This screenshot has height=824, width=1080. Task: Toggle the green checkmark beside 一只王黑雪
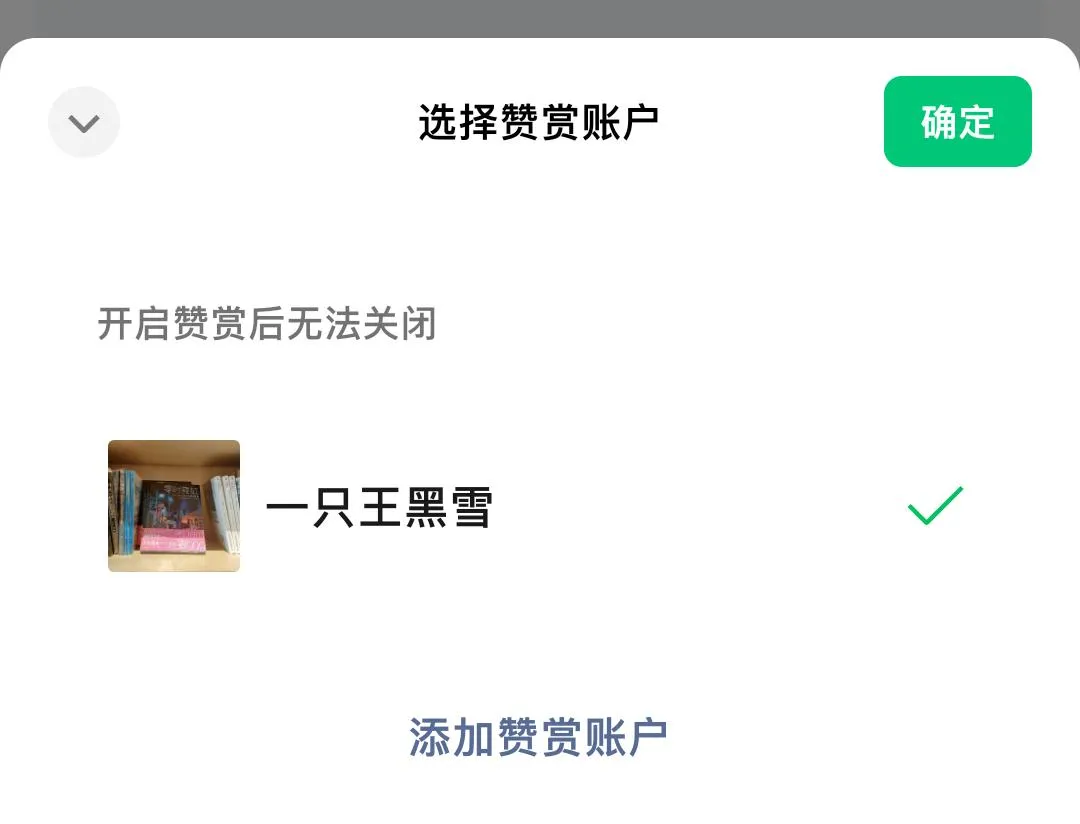935,506
